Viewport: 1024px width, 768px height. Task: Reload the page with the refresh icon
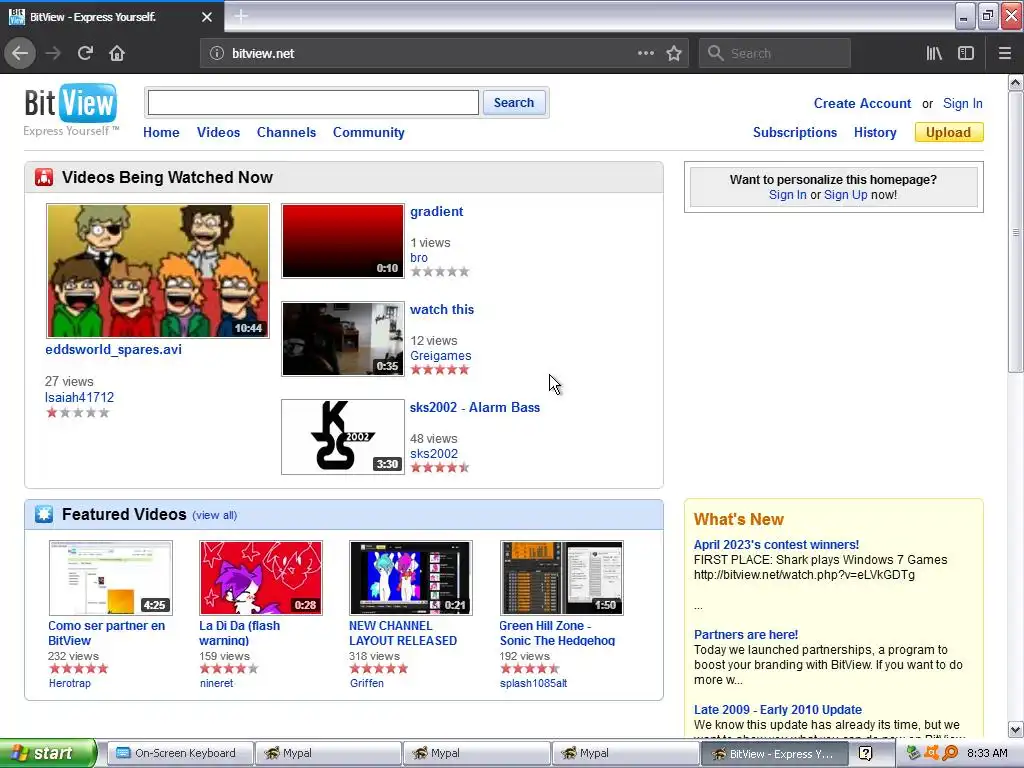coord(85,54)
